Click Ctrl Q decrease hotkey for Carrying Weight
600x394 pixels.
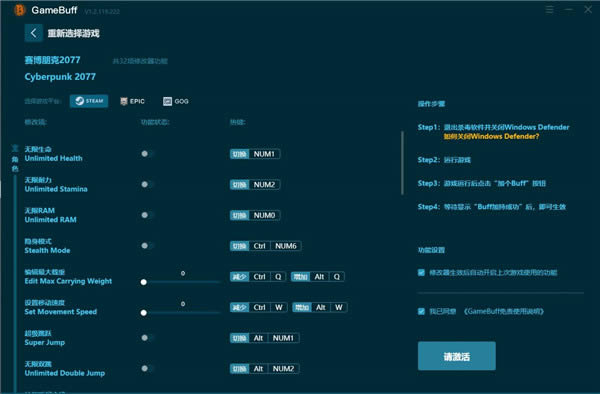pyautogui.click(x=258, y=277)
